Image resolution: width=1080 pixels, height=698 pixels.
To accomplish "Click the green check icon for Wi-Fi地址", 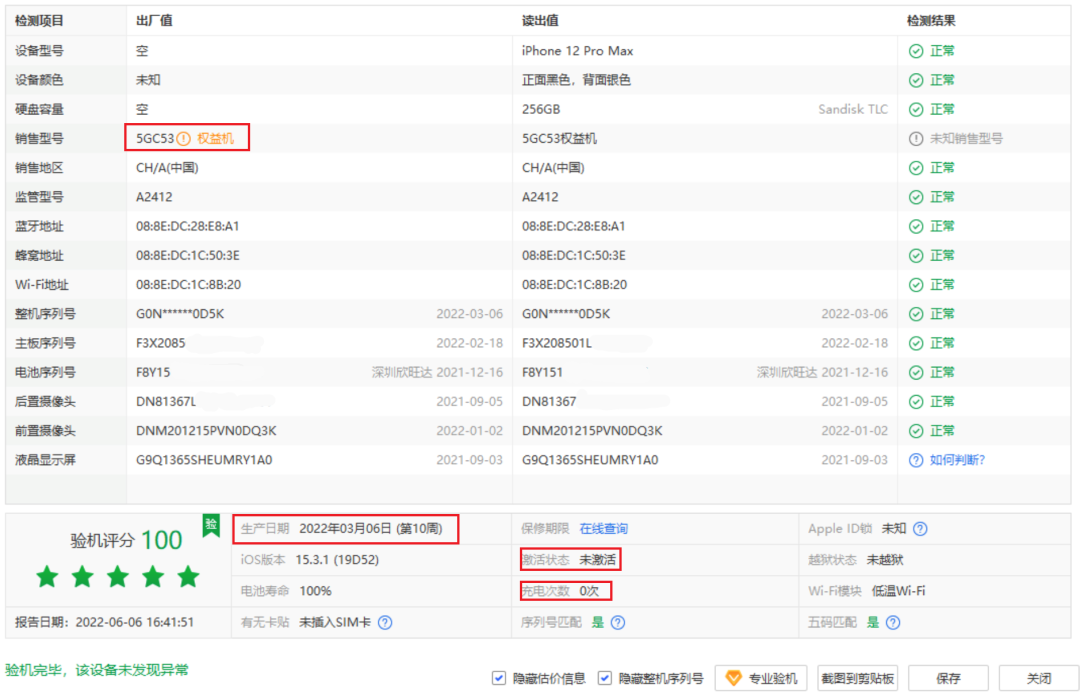I will [915, 285].
